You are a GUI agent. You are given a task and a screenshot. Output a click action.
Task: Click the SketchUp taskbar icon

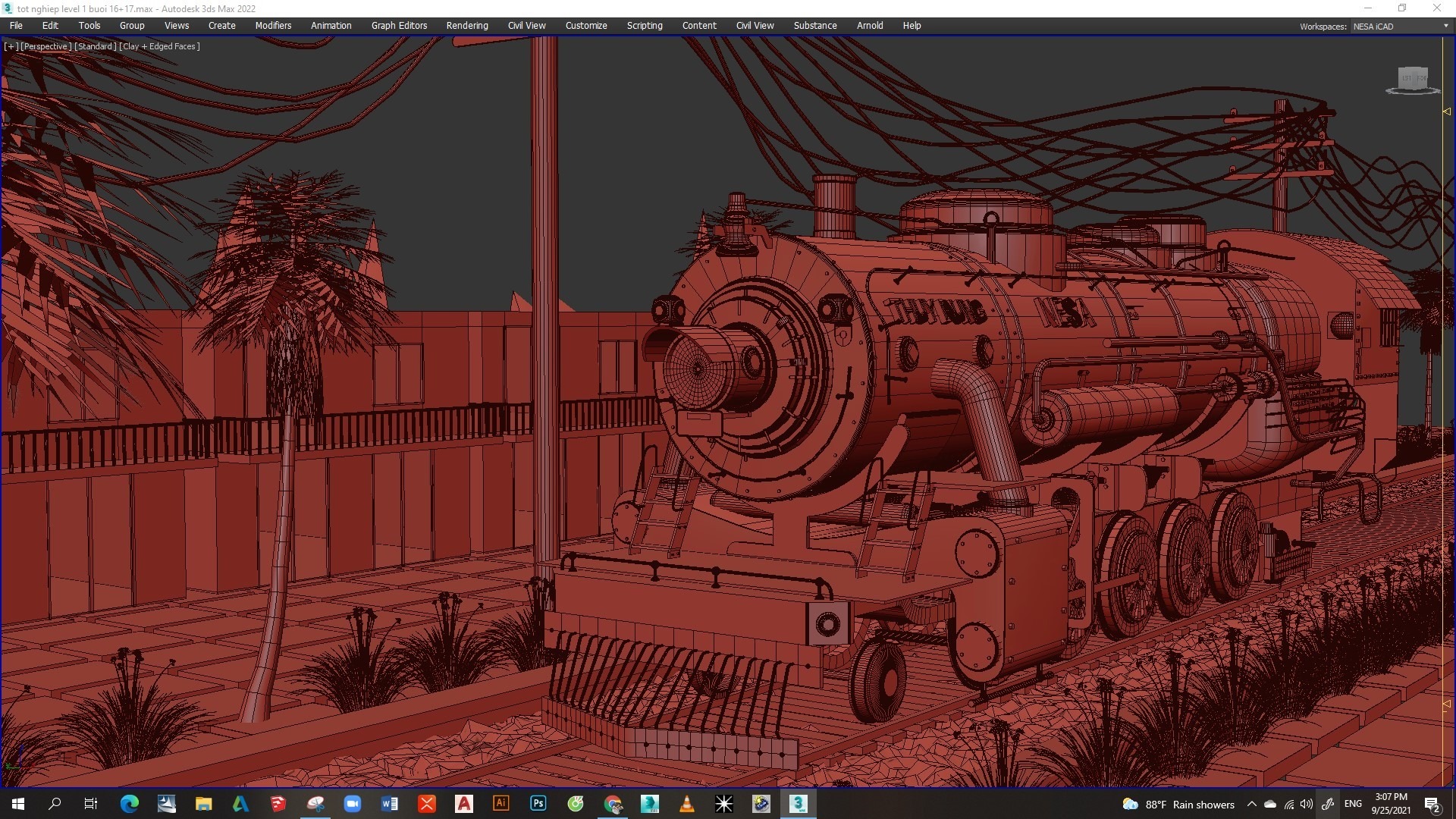pyautogui.click(x=278, y=804)
